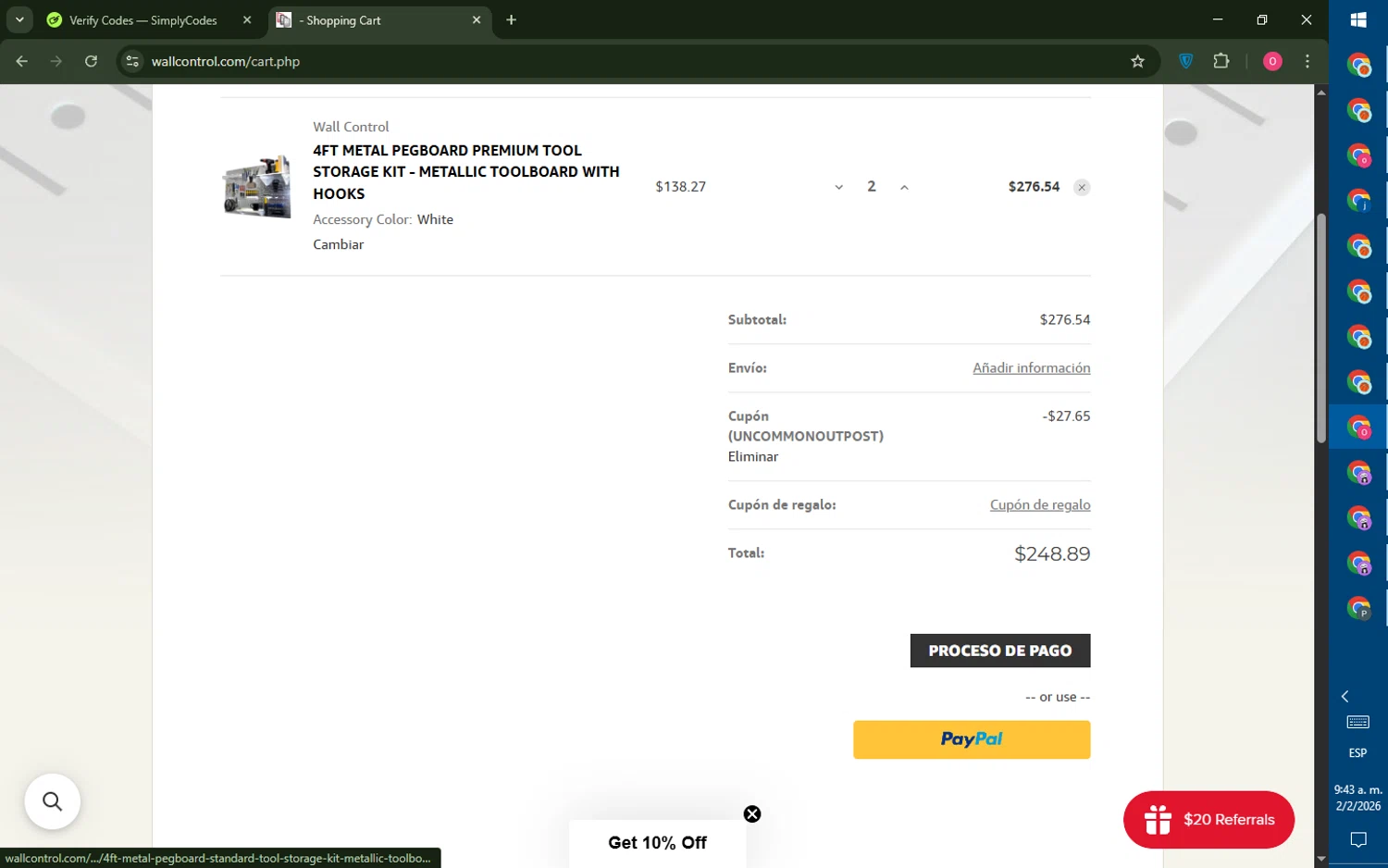Click the coupon discount -$27.65

point(1066,415)
